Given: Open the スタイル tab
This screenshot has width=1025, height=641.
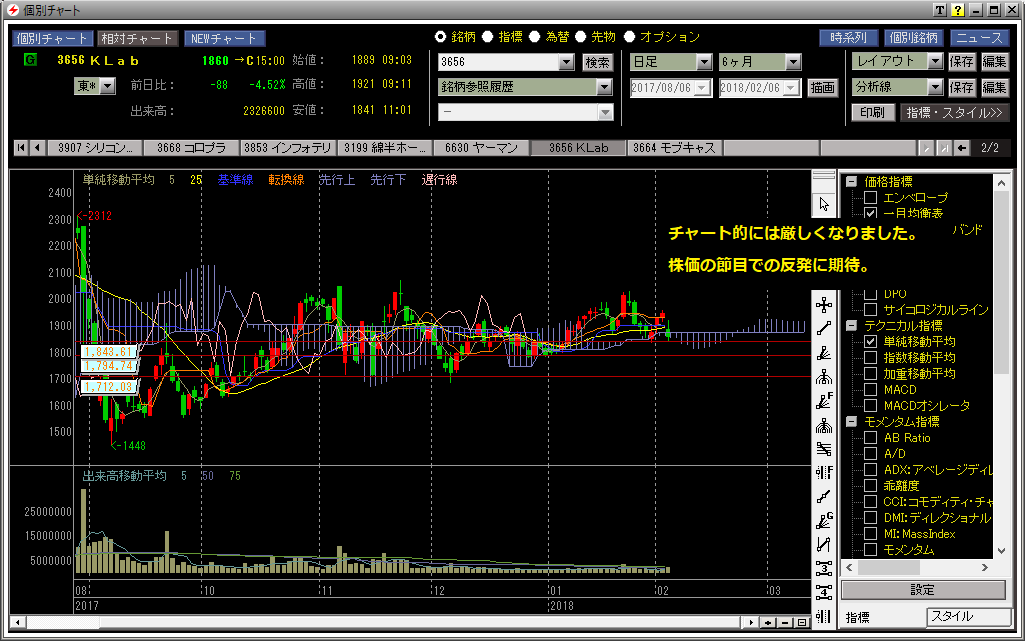Looking at the screenshot, I should click(x=965, y=617).
